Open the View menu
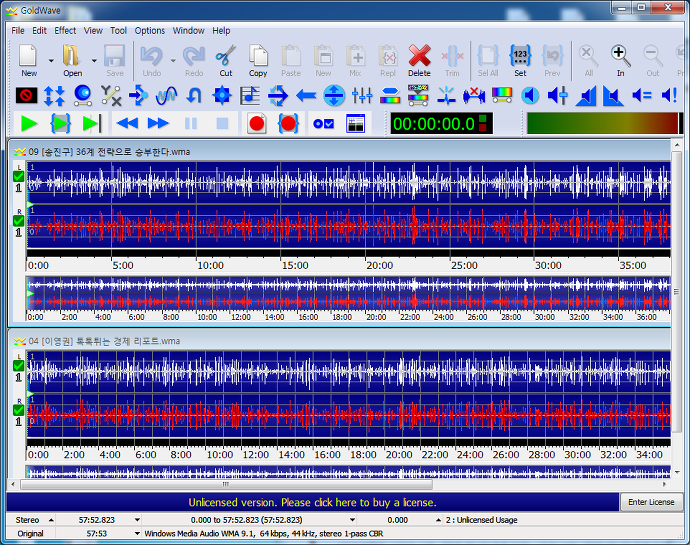 point(93,30)
